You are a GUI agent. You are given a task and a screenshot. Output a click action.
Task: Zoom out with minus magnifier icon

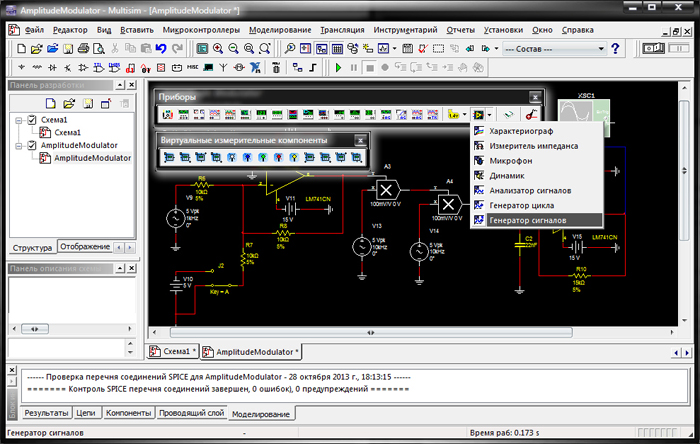(x=233, y=49)
